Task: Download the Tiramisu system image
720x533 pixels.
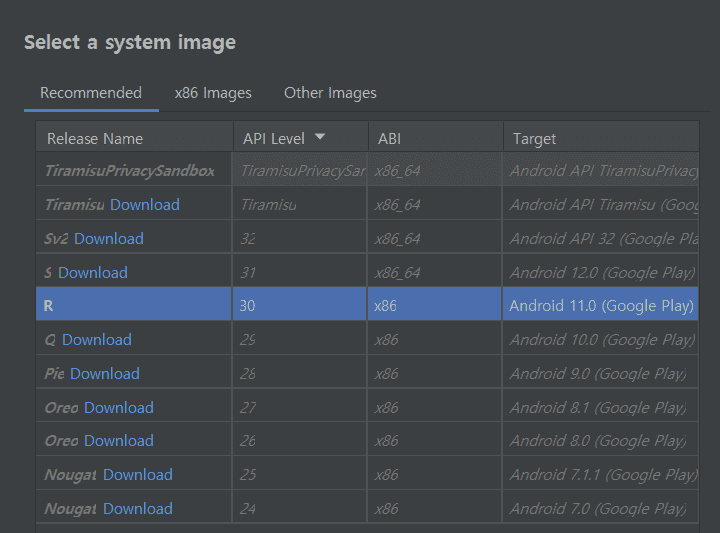Action: (145, 205)
